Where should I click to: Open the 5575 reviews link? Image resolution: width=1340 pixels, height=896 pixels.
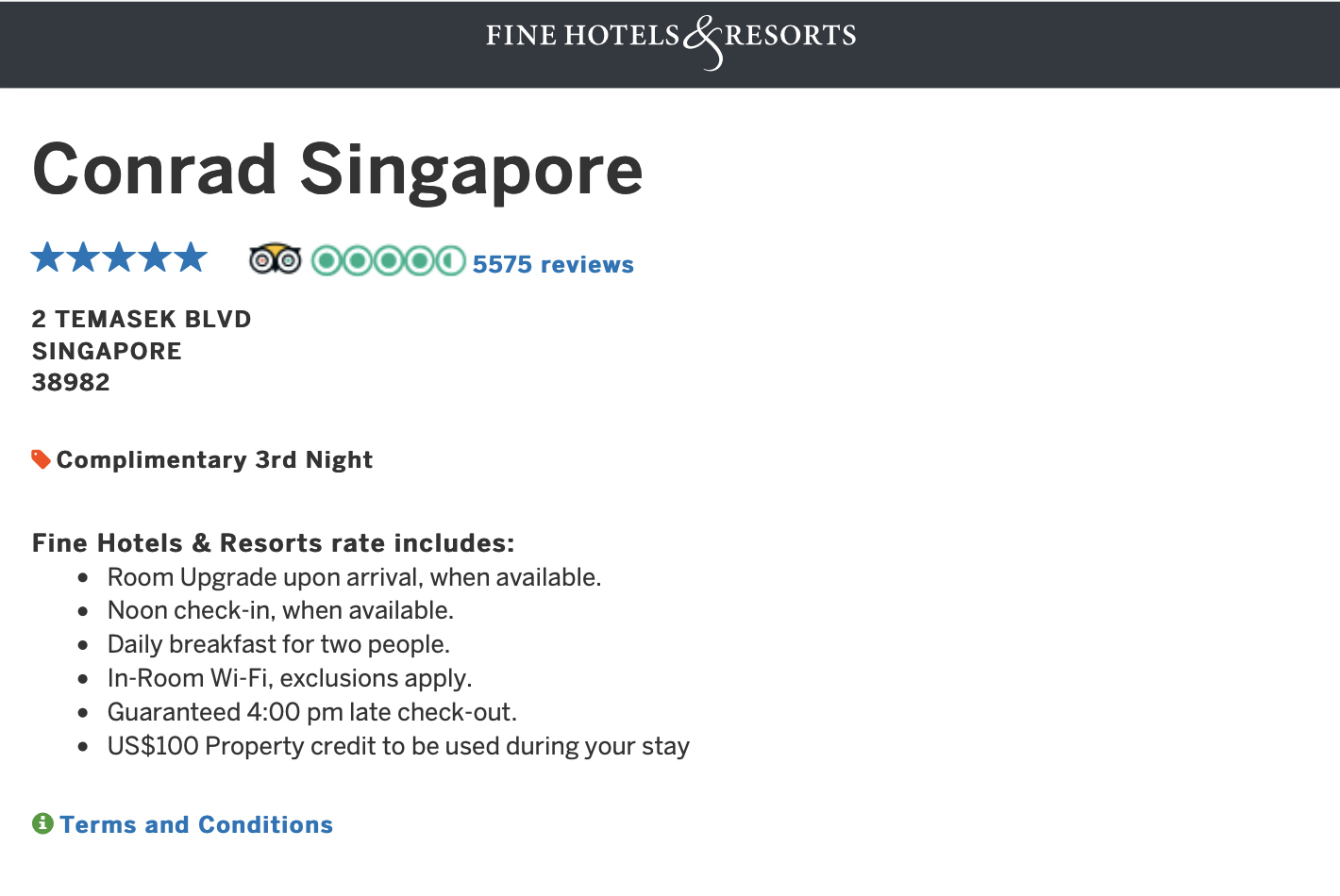553,265
